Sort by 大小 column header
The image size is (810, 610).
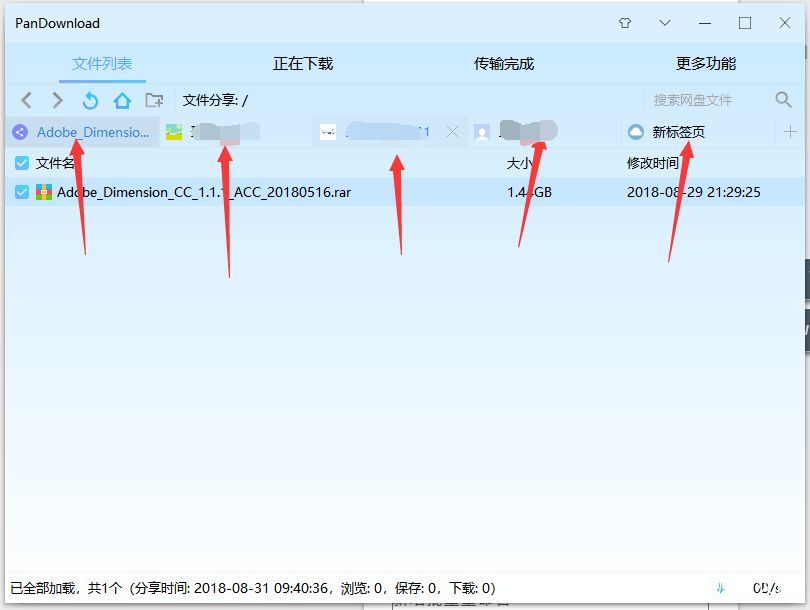(520, 163)
